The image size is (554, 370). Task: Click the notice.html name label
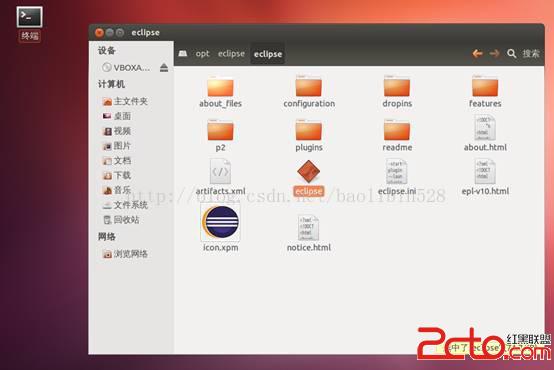coord(308,247)
